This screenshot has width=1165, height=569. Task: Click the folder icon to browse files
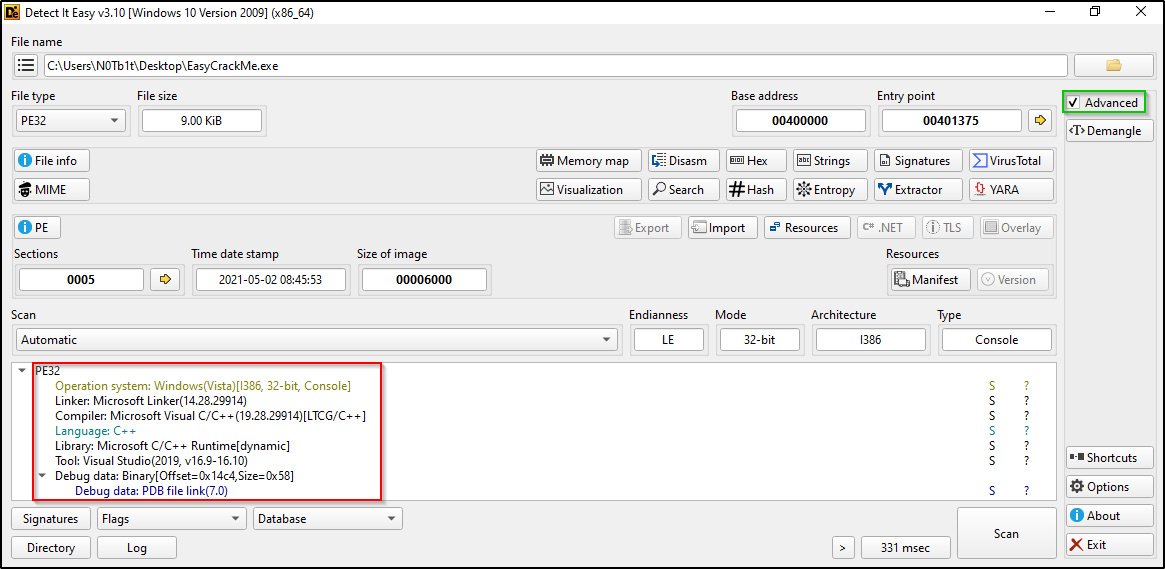click(x=1113, y=66)
